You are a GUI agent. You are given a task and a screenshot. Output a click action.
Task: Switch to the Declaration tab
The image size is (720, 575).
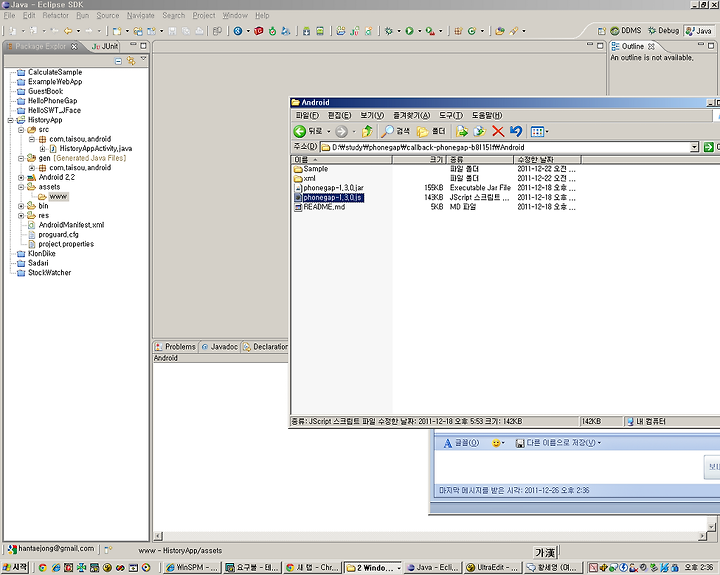tap(265, 347)
